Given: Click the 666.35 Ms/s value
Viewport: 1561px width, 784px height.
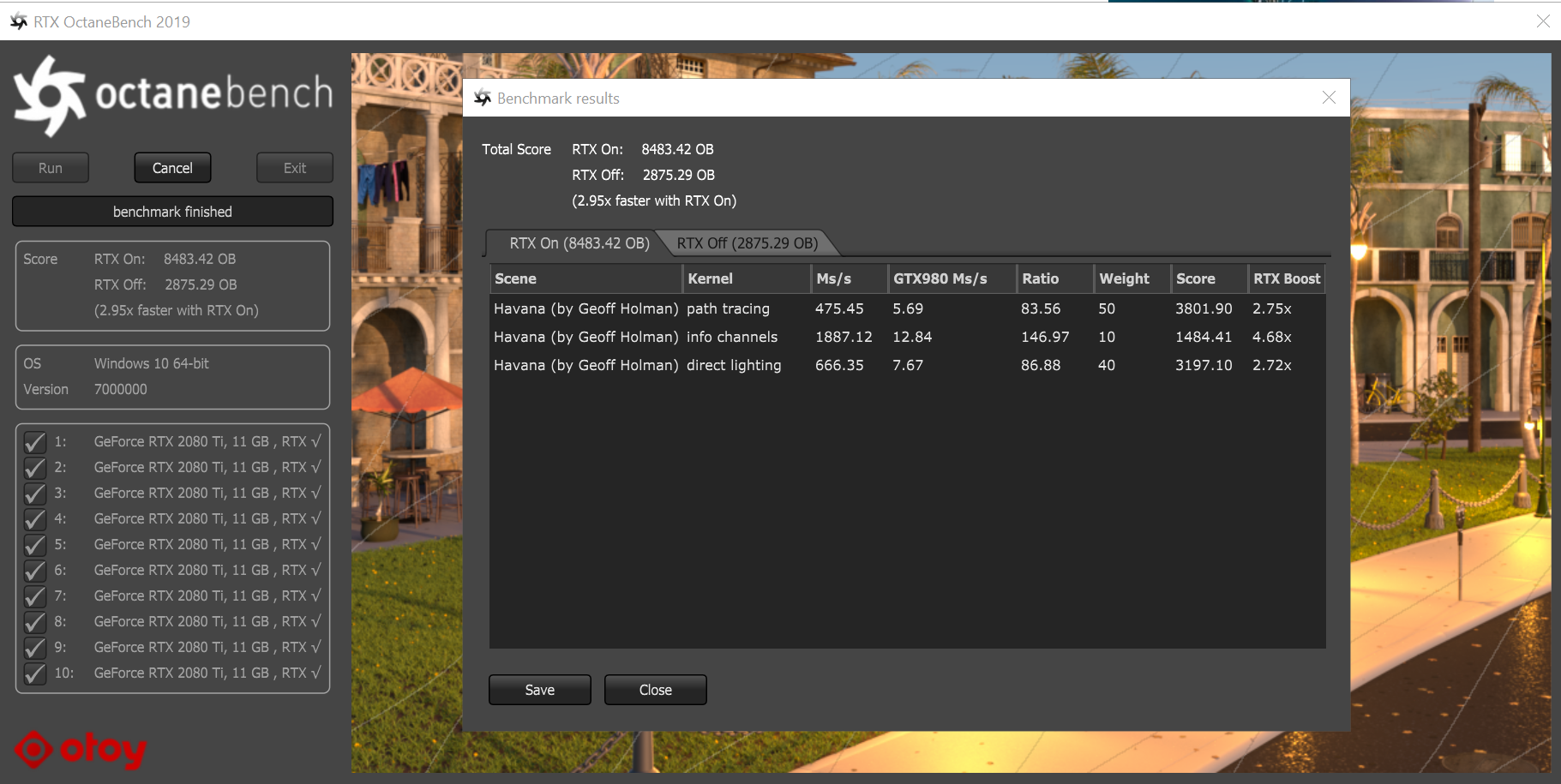Looking at the screenshot, I should [x=839, y=365].
